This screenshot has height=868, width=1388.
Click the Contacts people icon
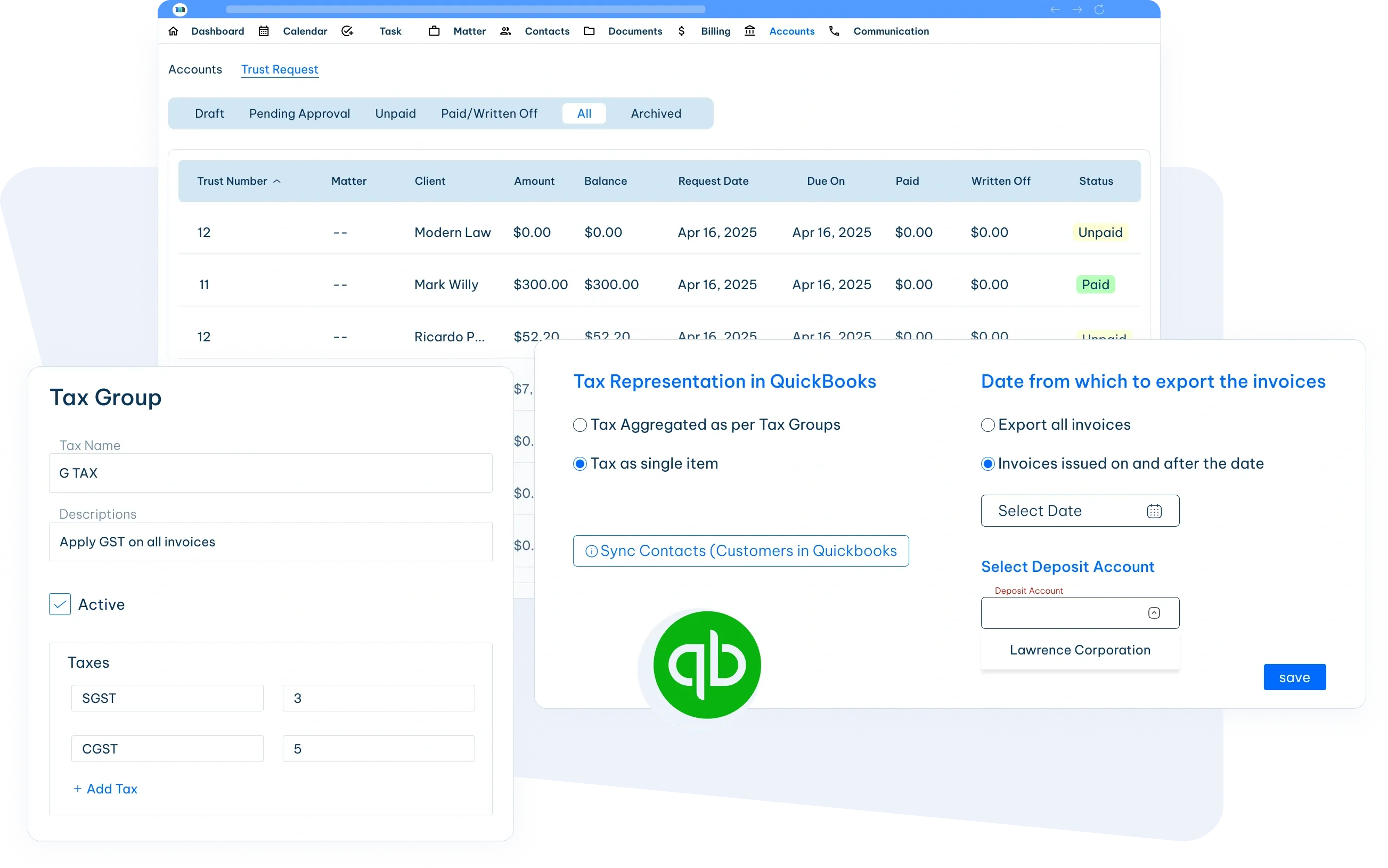point(505,31)
